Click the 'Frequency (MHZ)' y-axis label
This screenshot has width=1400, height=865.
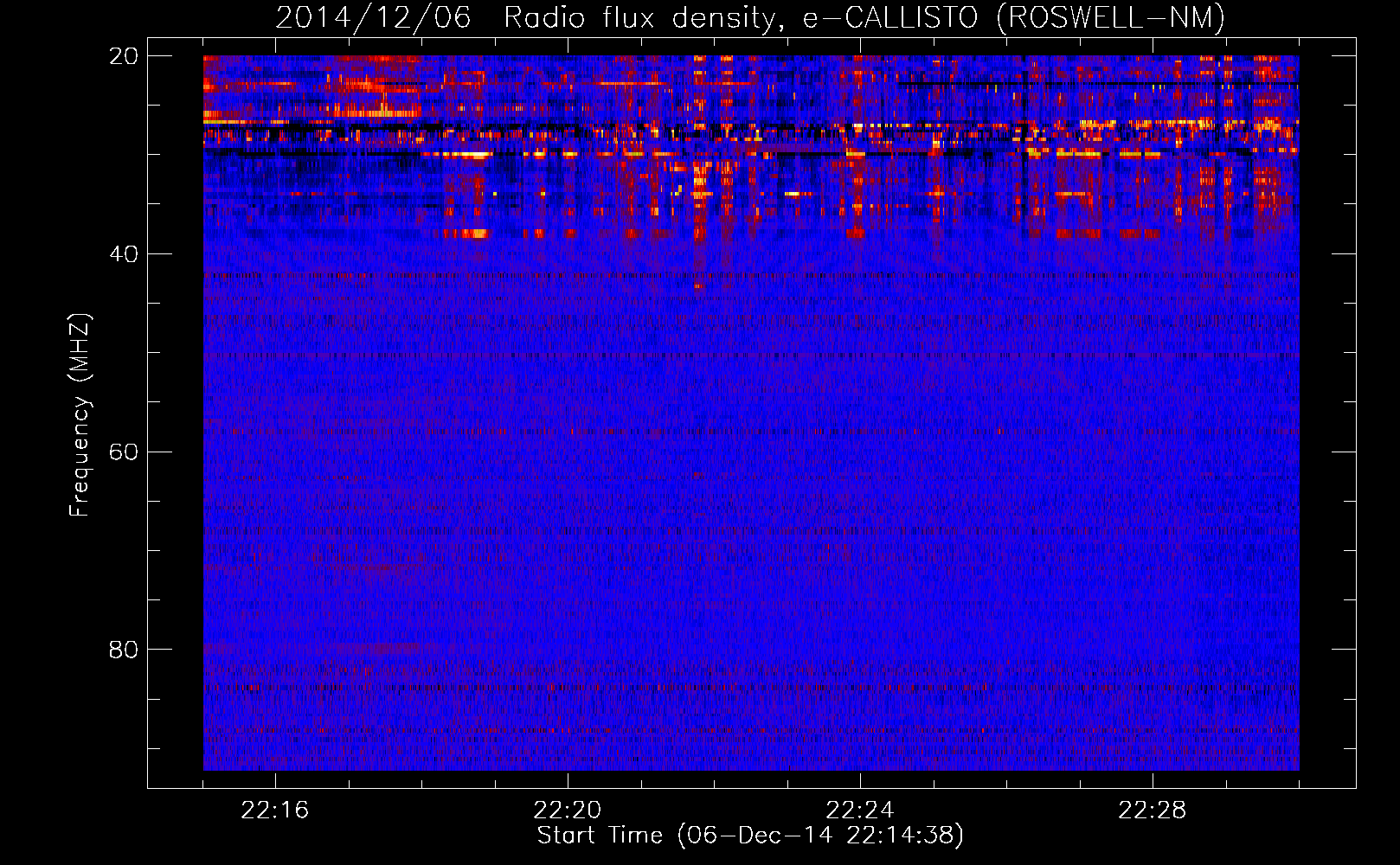pyautogui.click(x=80, y=415)
